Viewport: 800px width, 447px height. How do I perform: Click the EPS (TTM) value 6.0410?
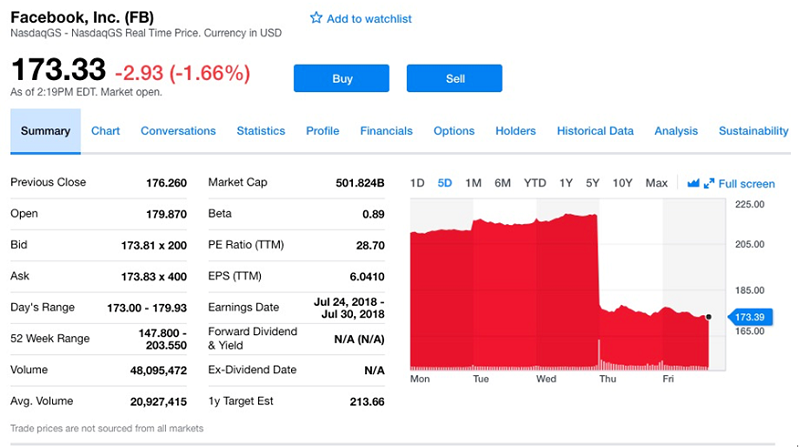367,277
